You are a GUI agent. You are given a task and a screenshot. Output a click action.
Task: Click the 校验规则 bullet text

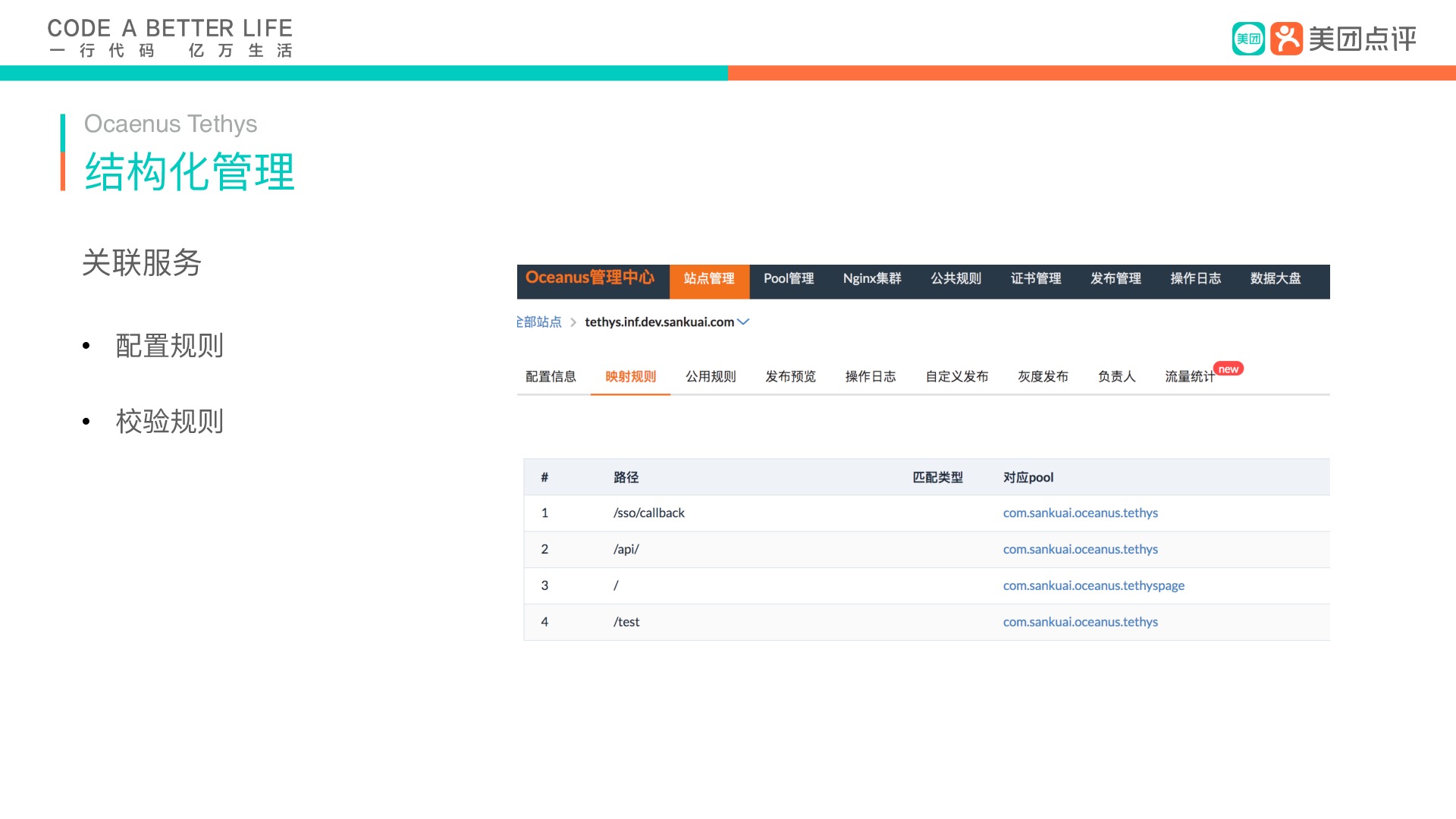[x=169, y=422]
